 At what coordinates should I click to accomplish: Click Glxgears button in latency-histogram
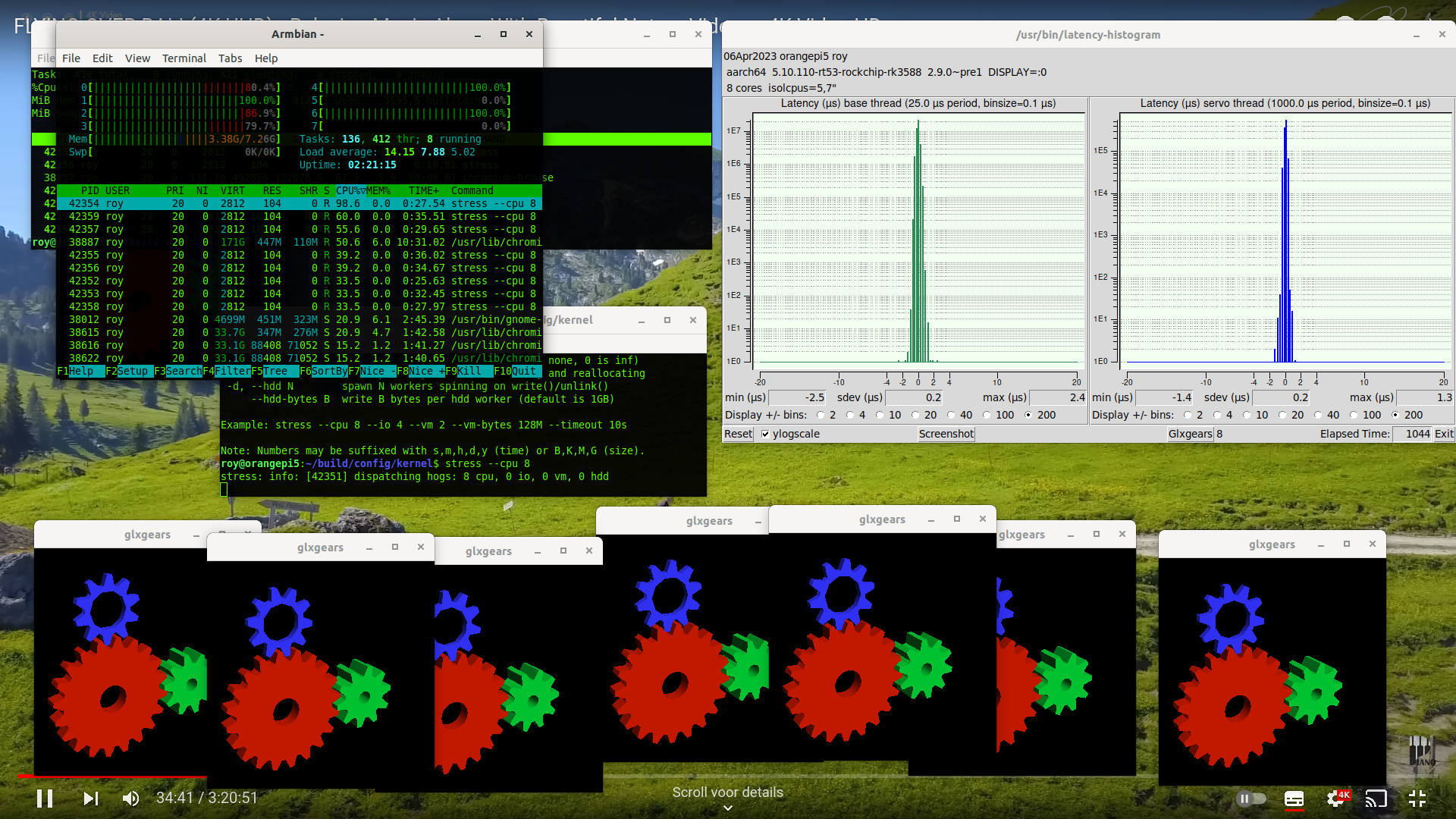pyautogui.click(x=1190, y=434)
